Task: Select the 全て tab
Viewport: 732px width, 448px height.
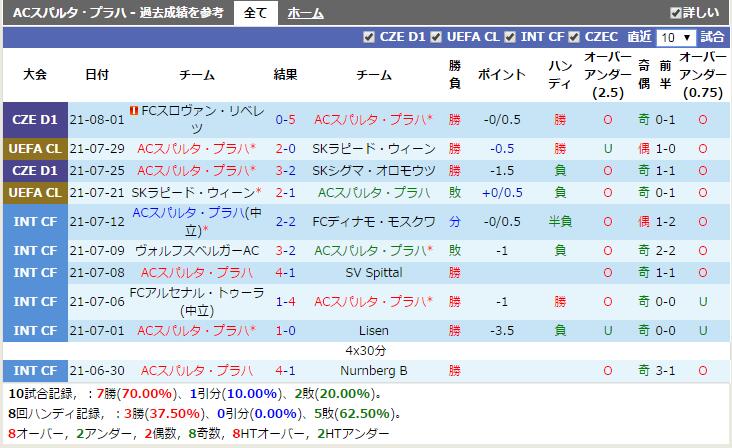Action: pyautogui.click(x=255, y=13)
